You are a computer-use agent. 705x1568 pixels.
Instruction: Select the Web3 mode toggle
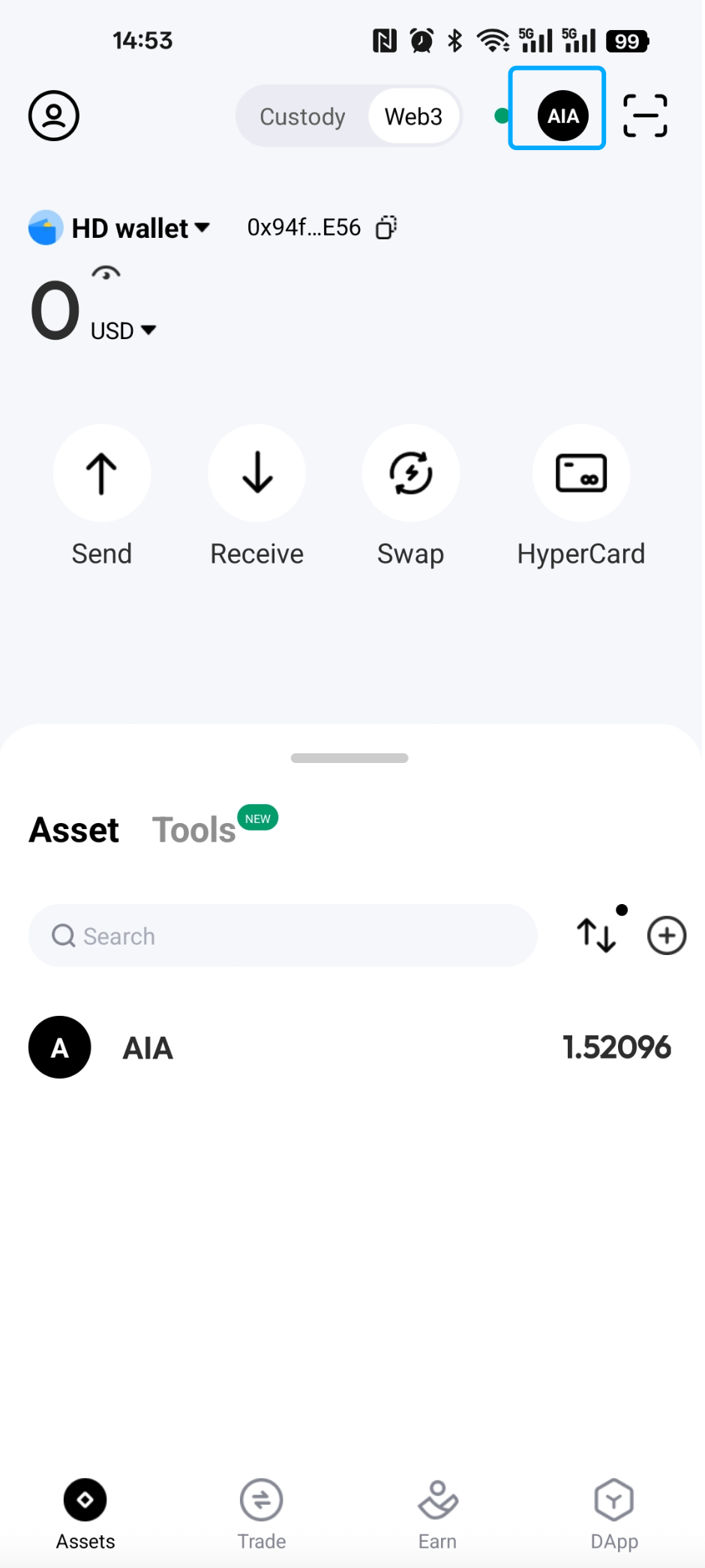coord(413,117)
